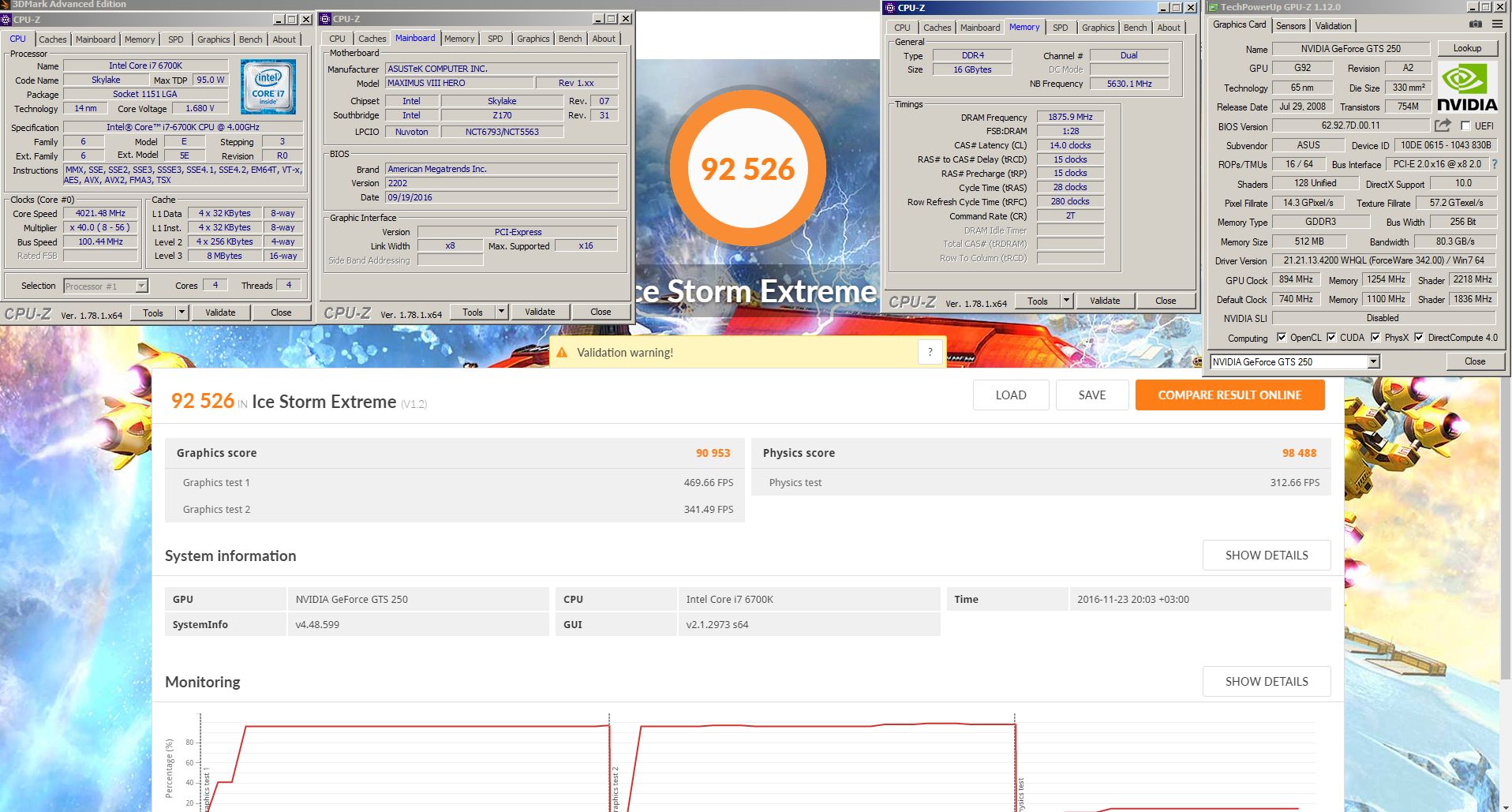
Task: Click the GPU-Z screenshot camera icon
Action: [x=1475, y=24]
